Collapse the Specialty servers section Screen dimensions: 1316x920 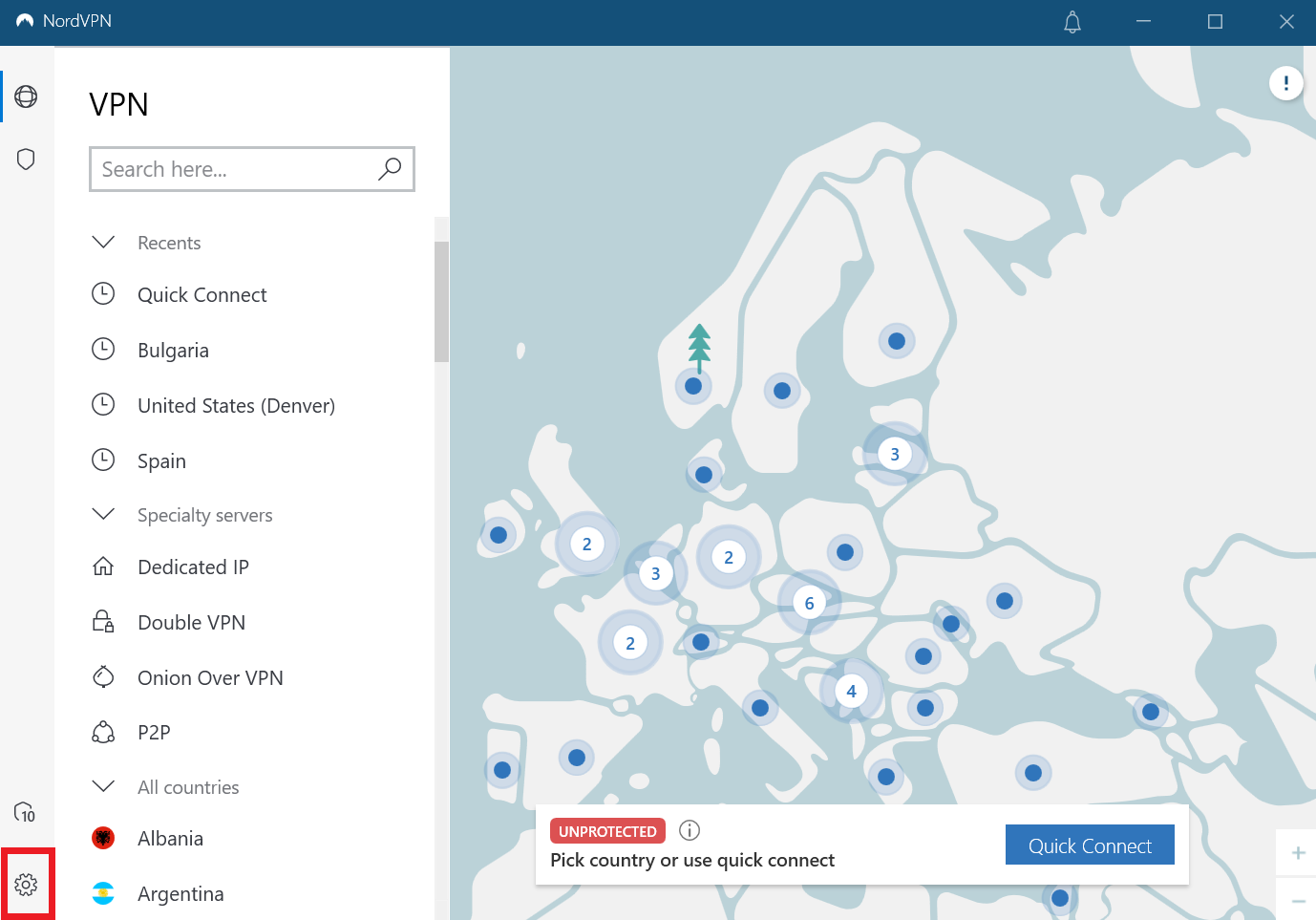click(103, 514)
